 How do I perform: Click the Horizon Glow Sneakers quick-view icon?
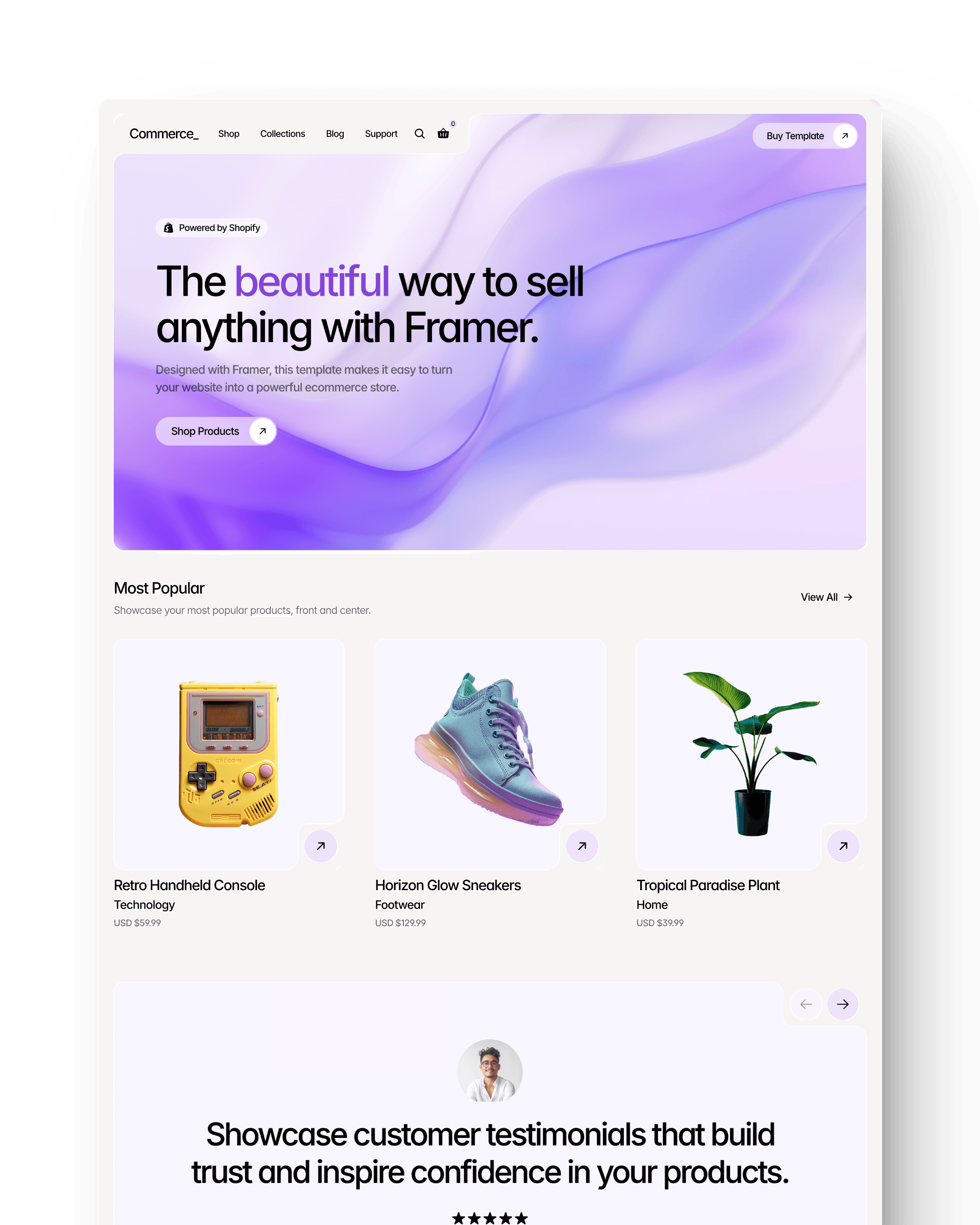(581, 845)
